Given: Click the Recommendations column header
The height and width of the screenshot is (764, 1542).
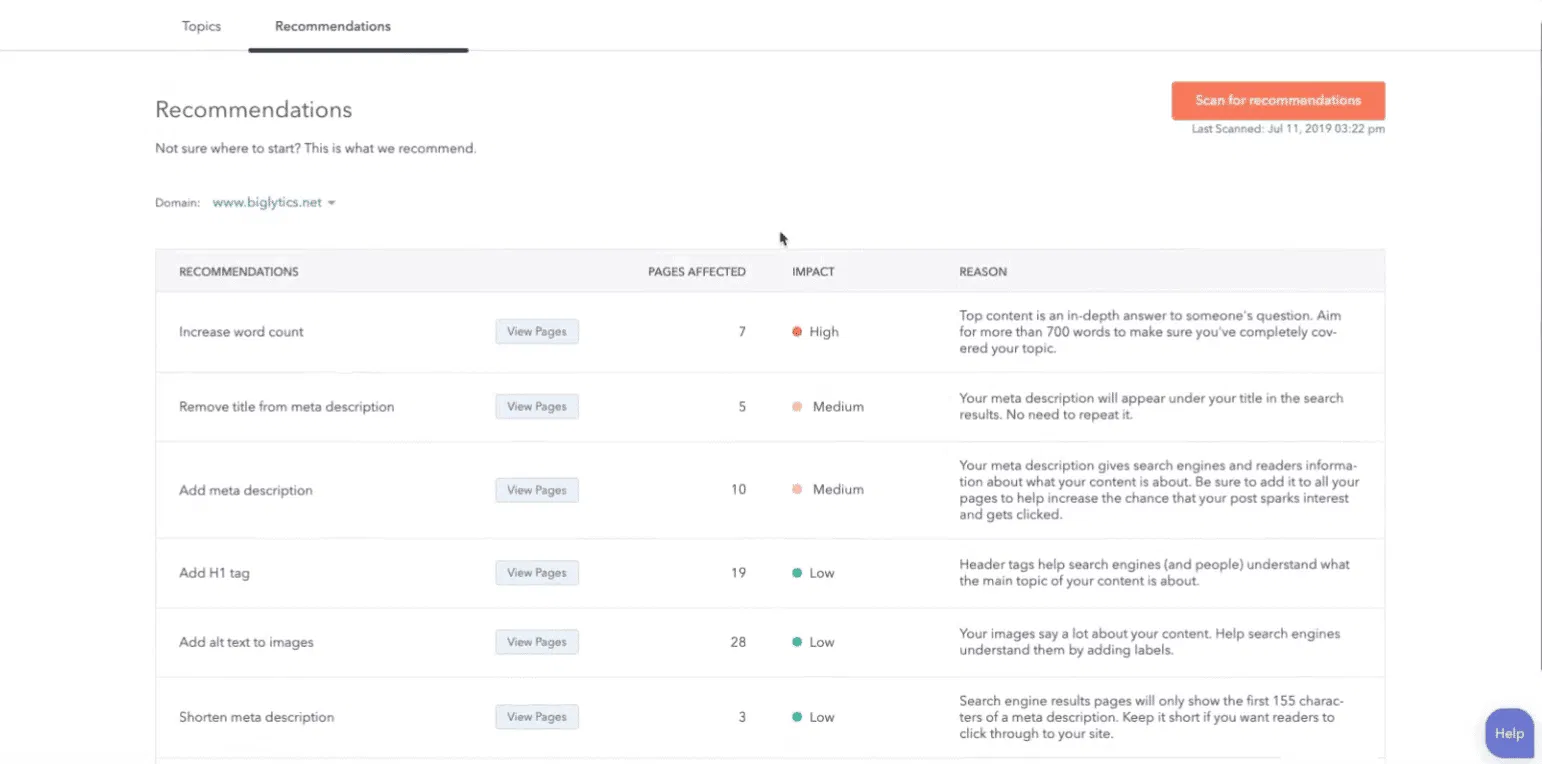Looking at the screenshot, I should click(x=238, y=272).
